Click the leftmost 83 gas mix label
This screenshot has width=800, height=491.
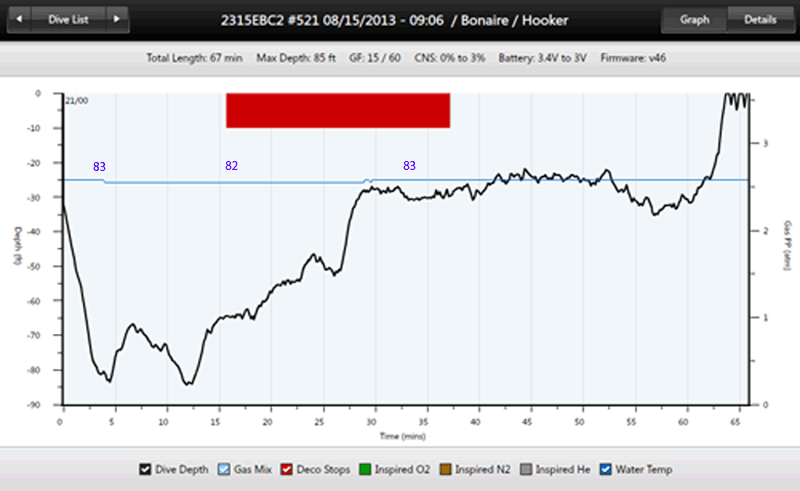click(x=99, y=166)
